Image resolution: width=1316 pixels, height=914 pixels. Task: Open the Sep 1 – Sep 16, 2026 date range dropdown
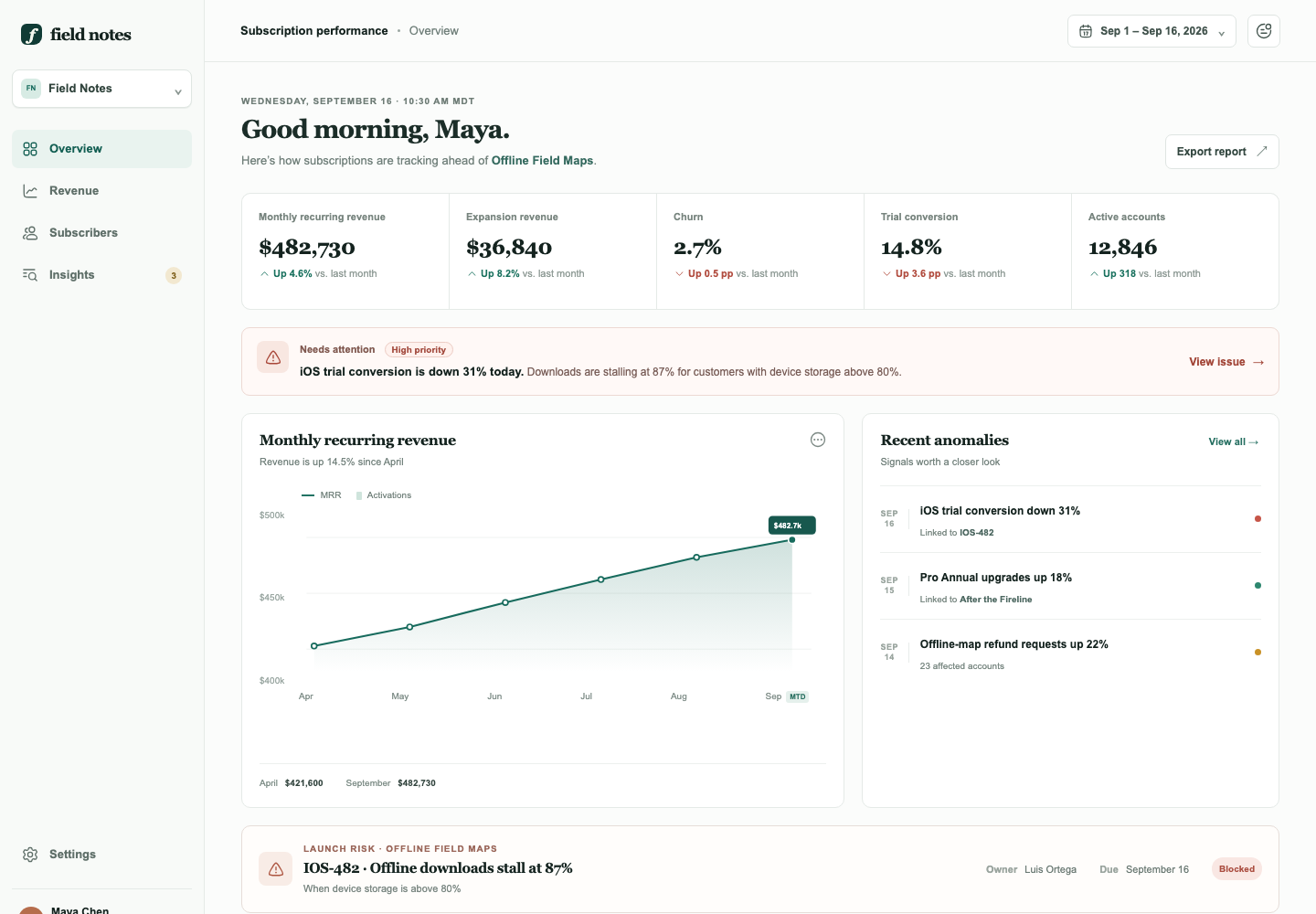pyautogui.click(x=1151, y=31)
